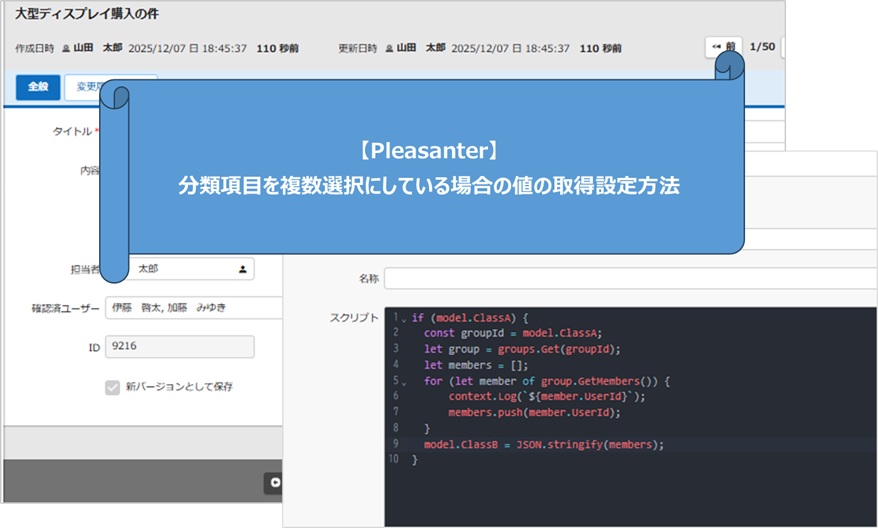Click the updater name 山田 太郎 next to 更新日時
878x528 pixels.
(421, 48)
